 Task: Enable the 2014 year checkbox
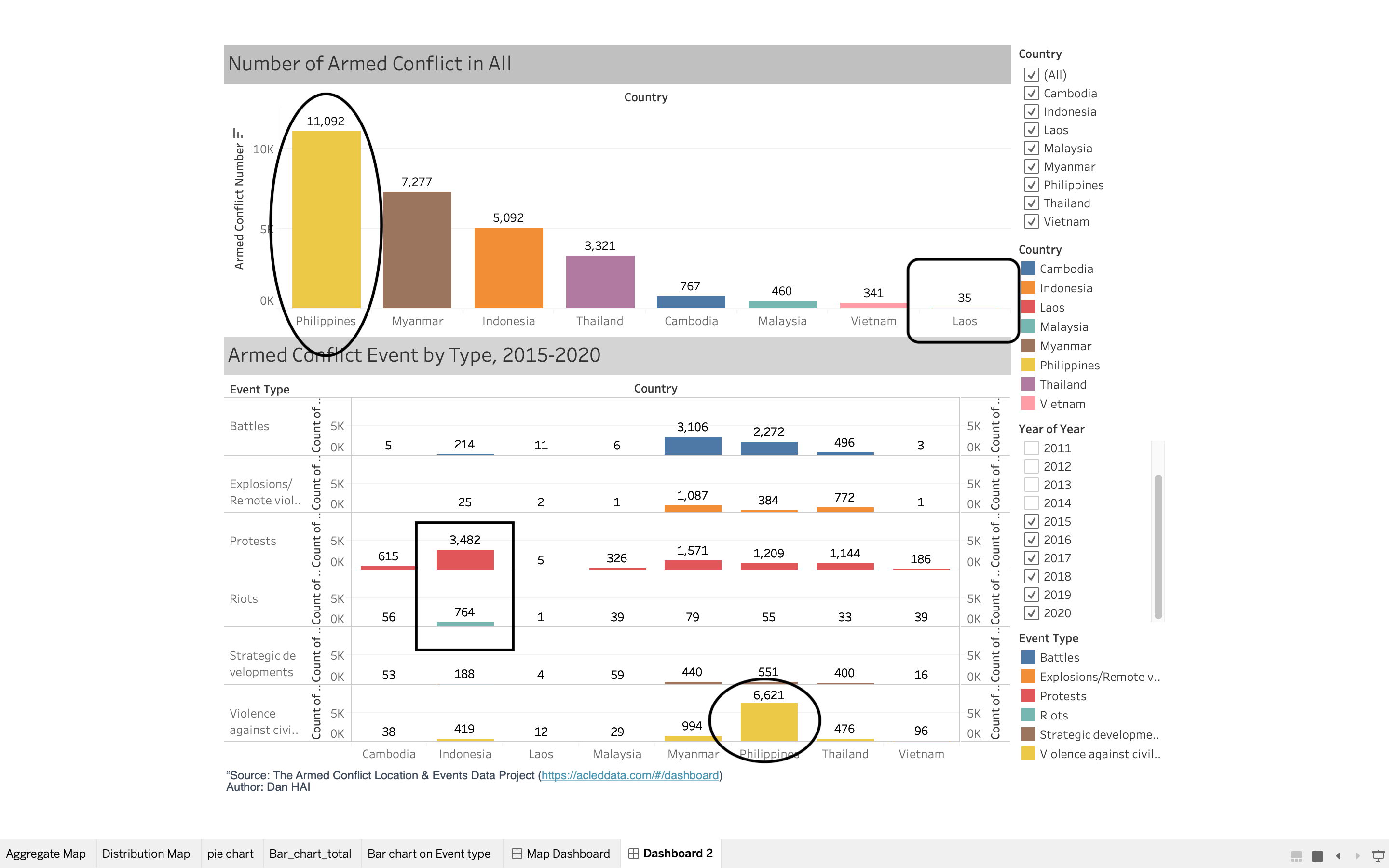pos(1032,503)
